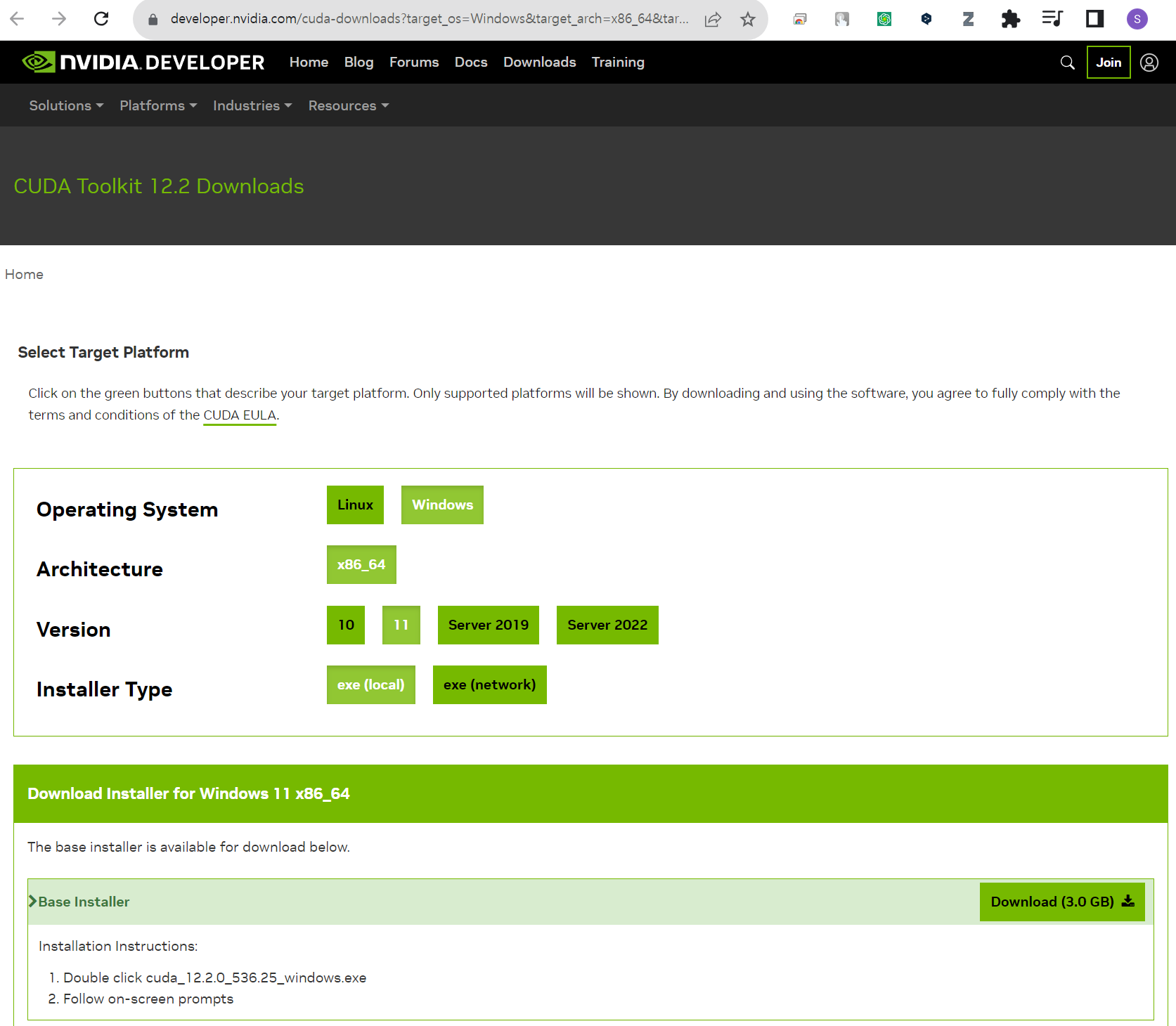This screenshot has width=1176, height=1026.
Task: Click the Follow on-screen prompts step
Action: coord(148,999)
